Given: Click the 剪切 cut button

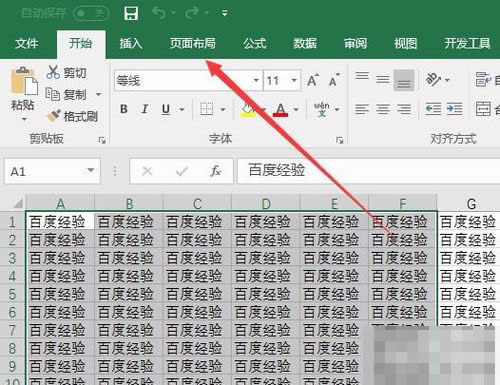Looking at the screenshot, I should (67, 72).
